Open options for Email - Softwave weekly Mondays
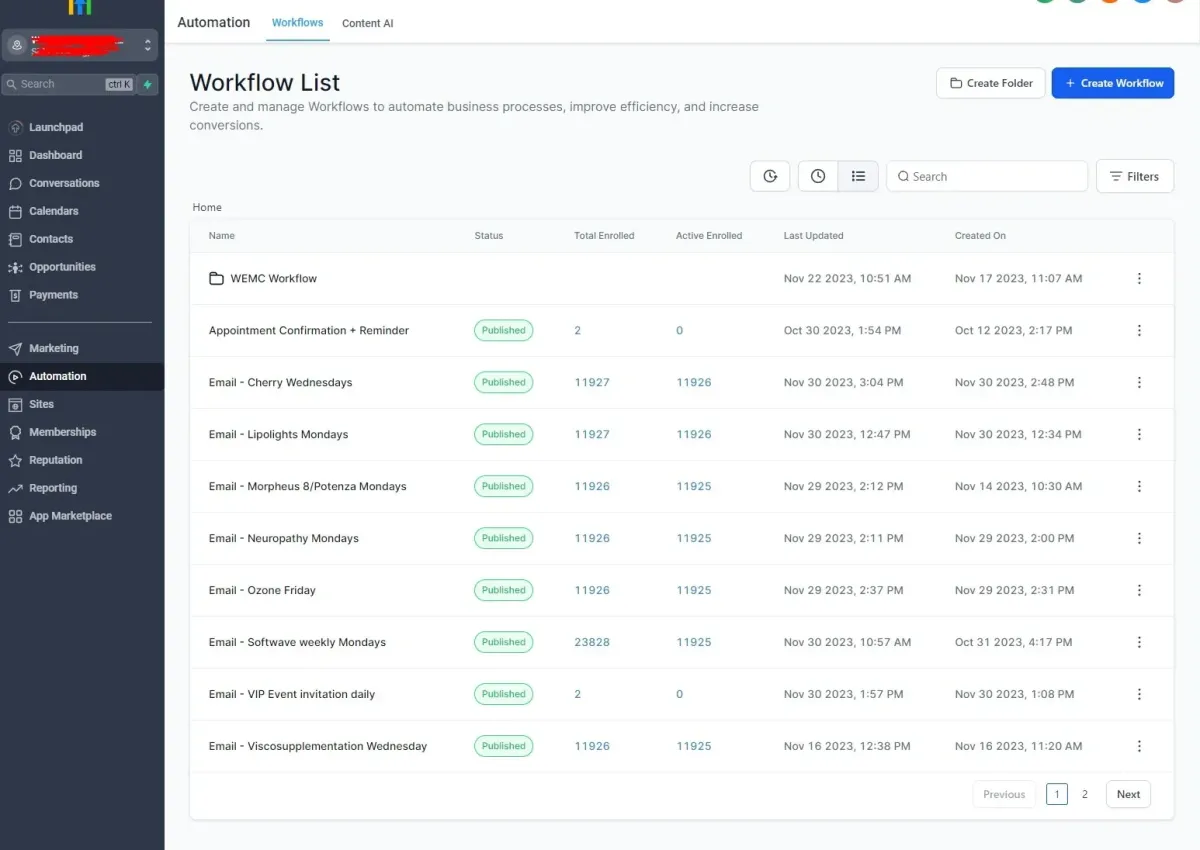 1139,642
